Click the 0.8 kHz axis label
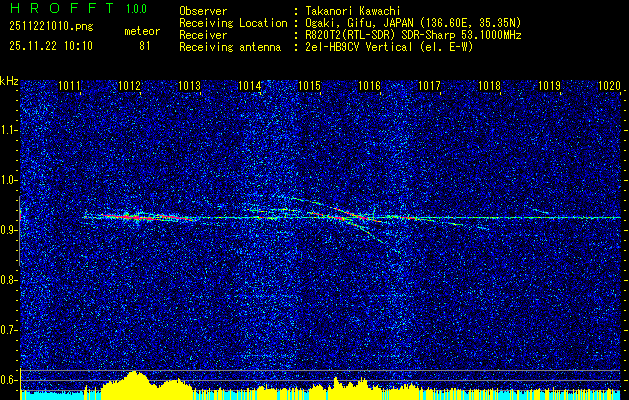This screenshot has height=400, width=629. 9,280
